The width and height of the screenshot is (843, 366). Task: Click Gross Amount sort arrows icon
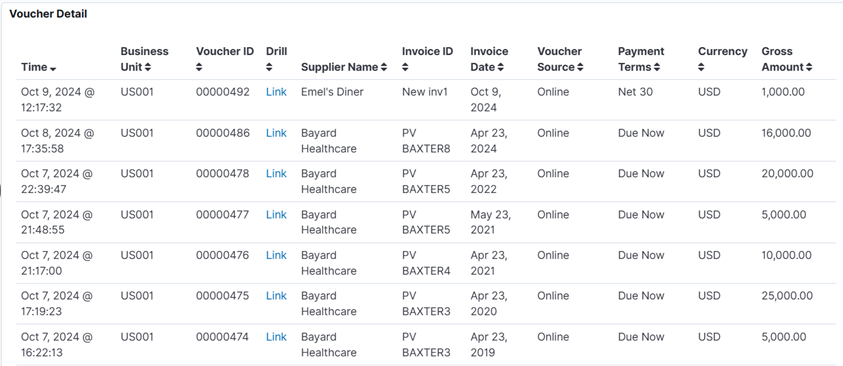pos(809,68)
